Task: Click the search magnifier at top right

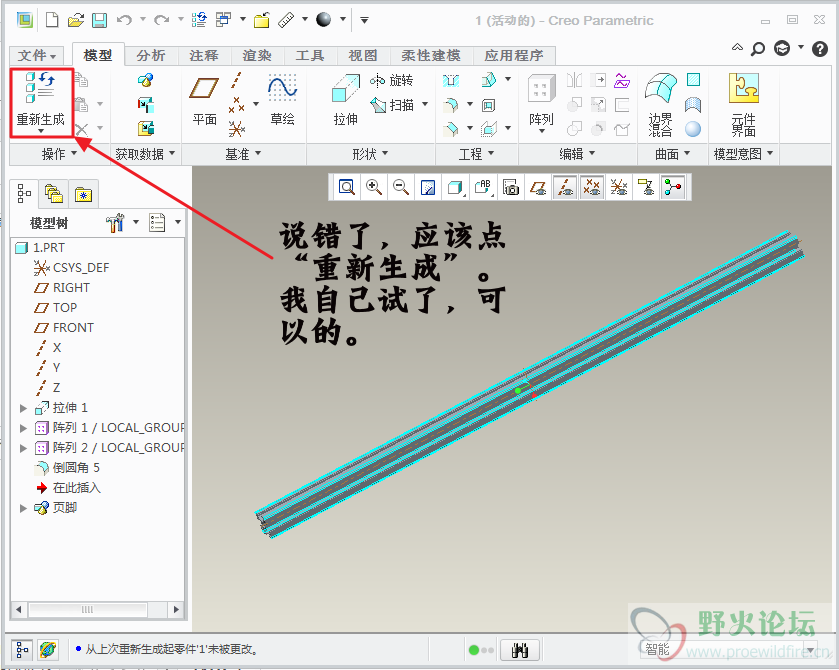Action: (757, 49)
